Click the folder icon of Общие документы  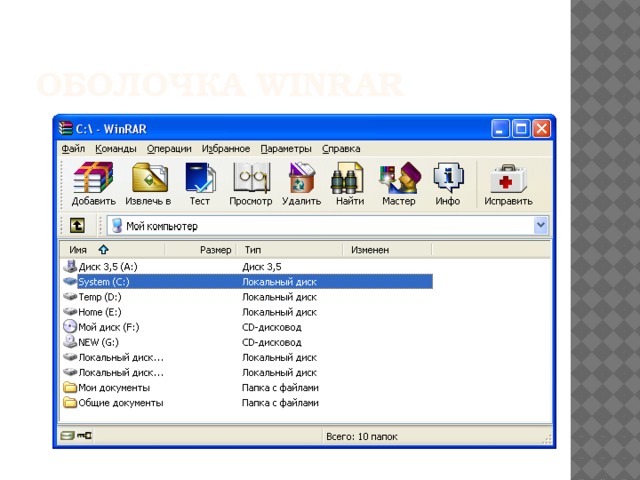point(70,402)
